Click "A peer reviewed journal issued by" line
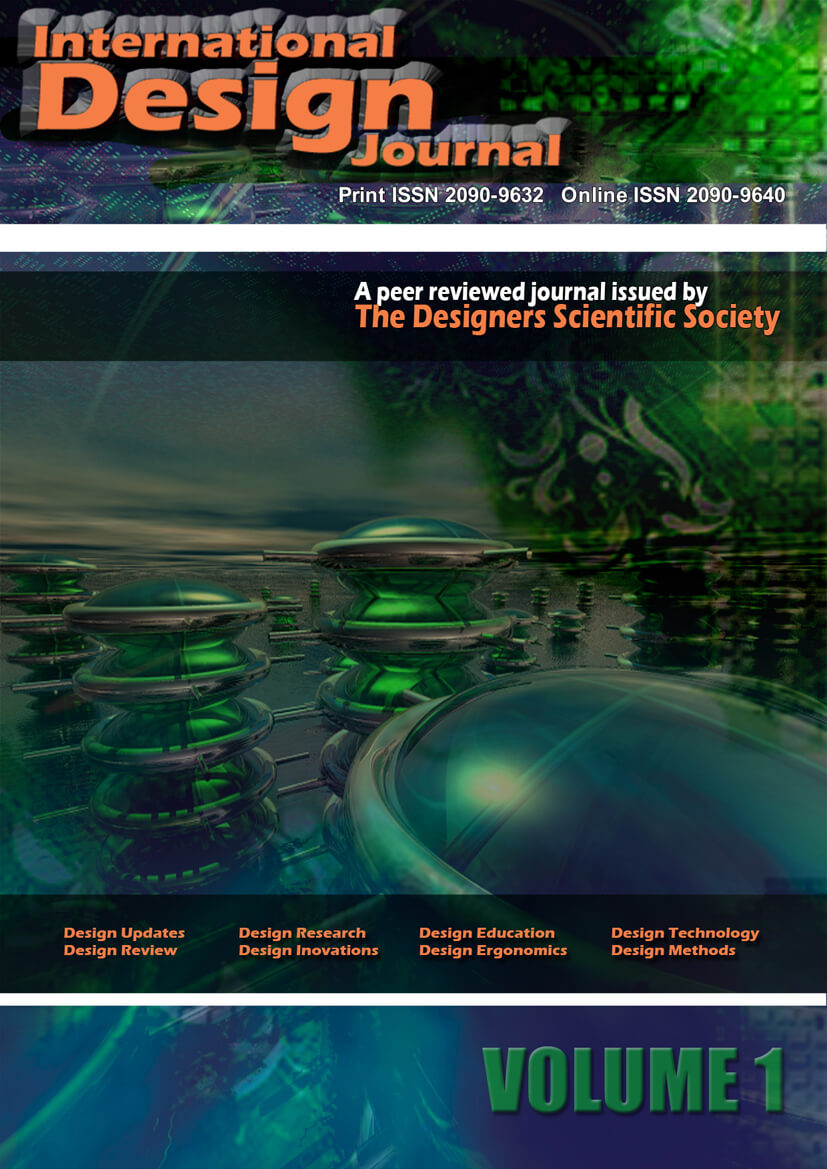The image size is (827, 1169). [x=531, y=293]
